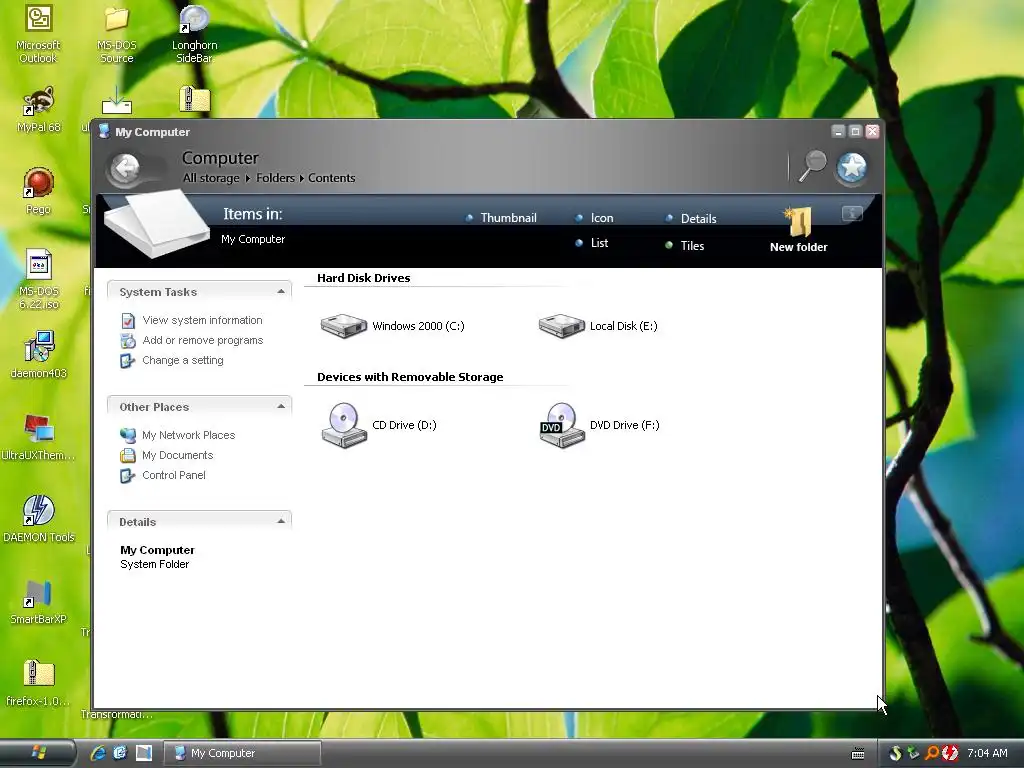Open search with the magnifier icon
This screenshot has height=768, width=1024.
pyautogui.click(x=812, y=166)
